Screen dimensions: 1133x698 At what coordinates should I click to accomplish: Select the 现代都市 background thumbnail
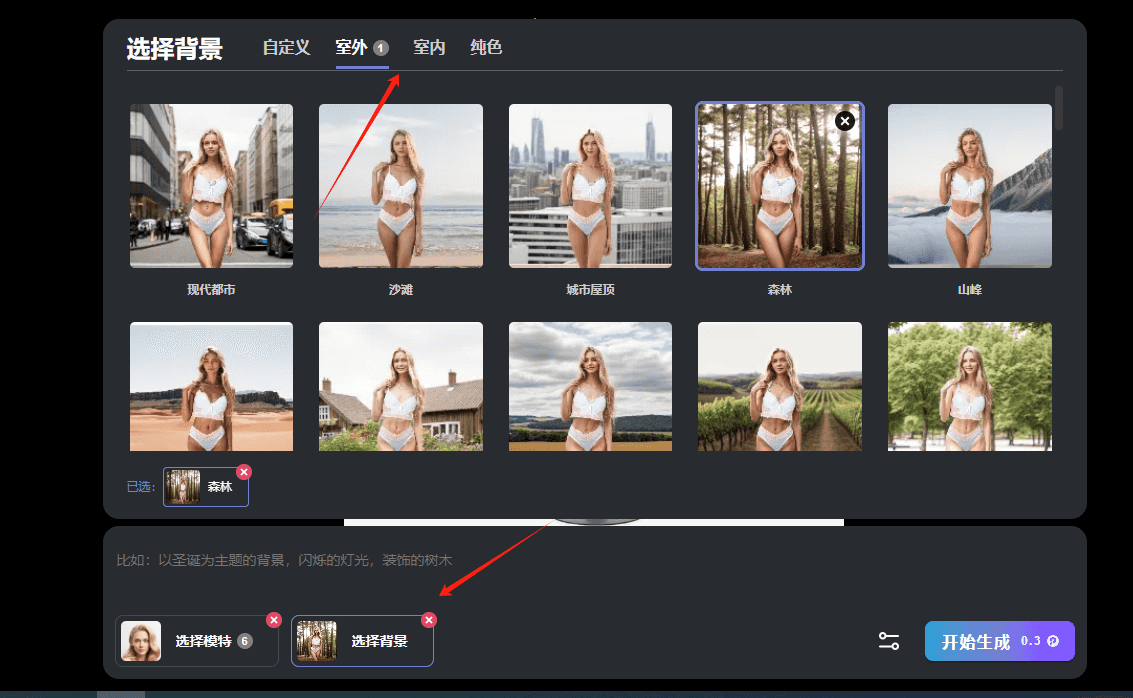[211, 186]
